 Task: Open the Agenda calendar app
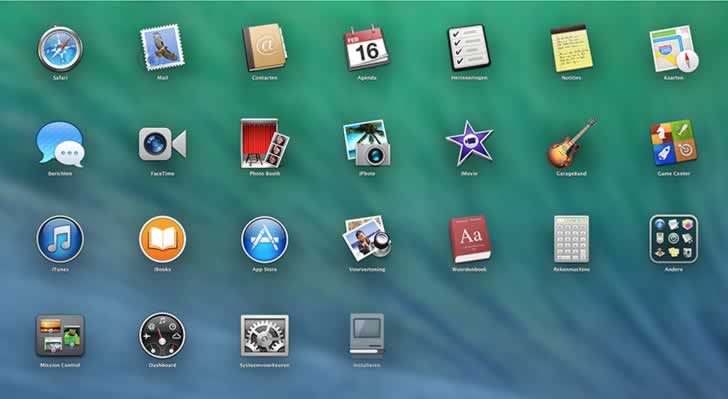pos(366,48)
